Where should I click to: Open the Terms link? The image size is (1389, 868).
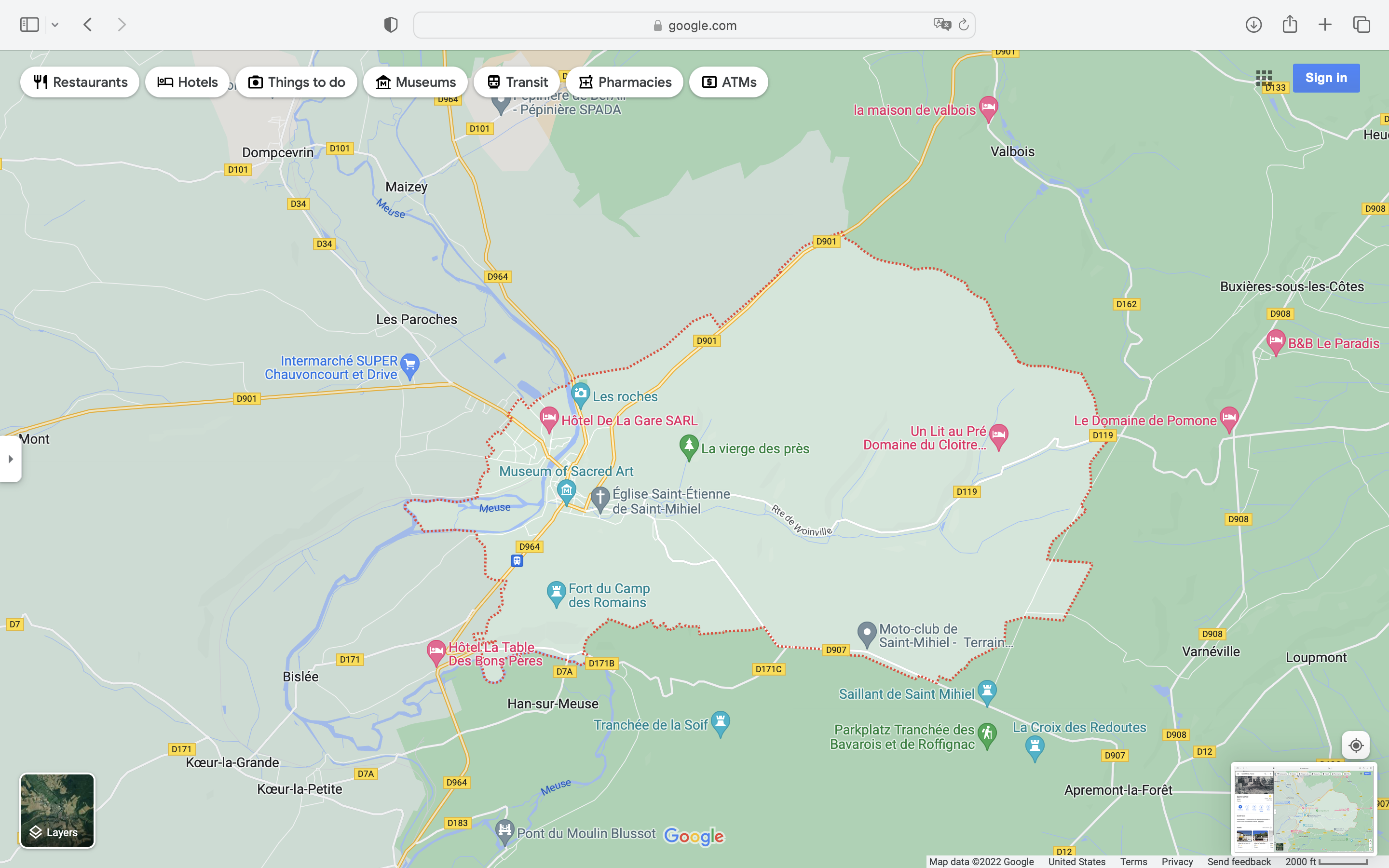1133,862
